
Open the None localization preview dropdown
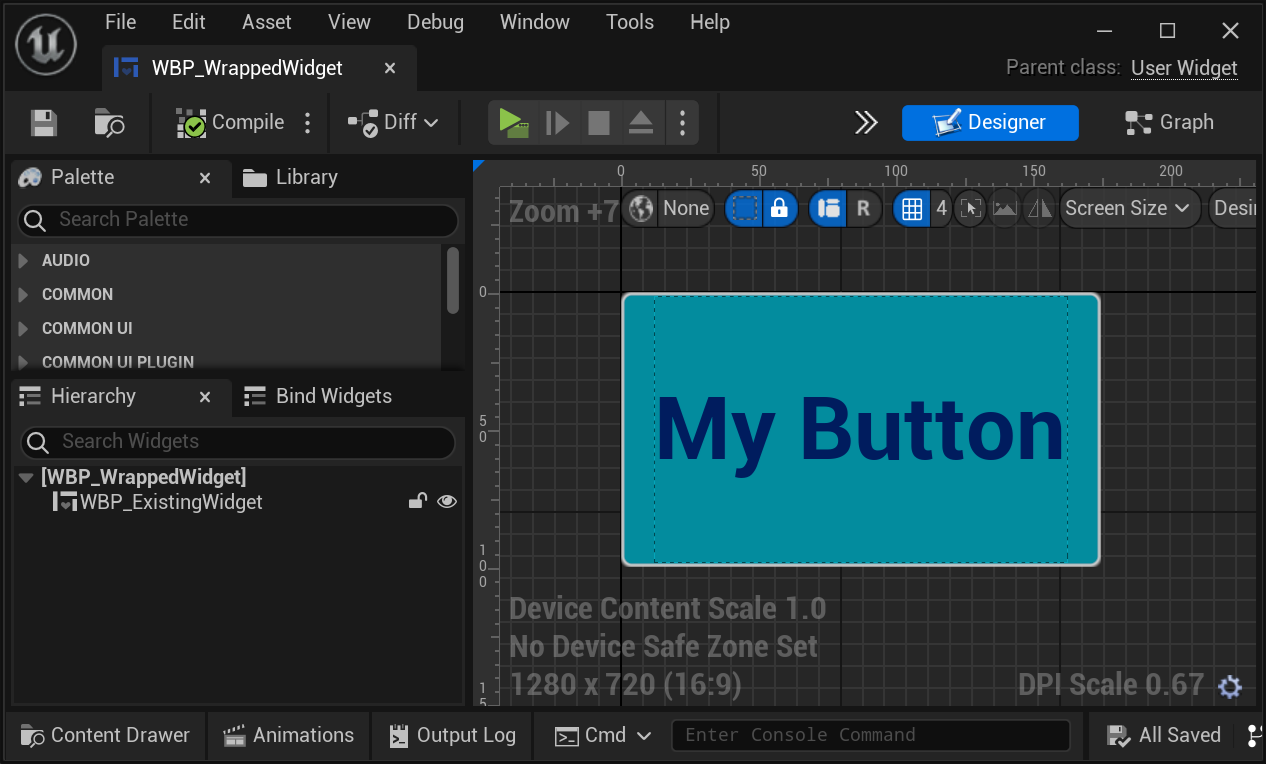(x=685, y=208)
